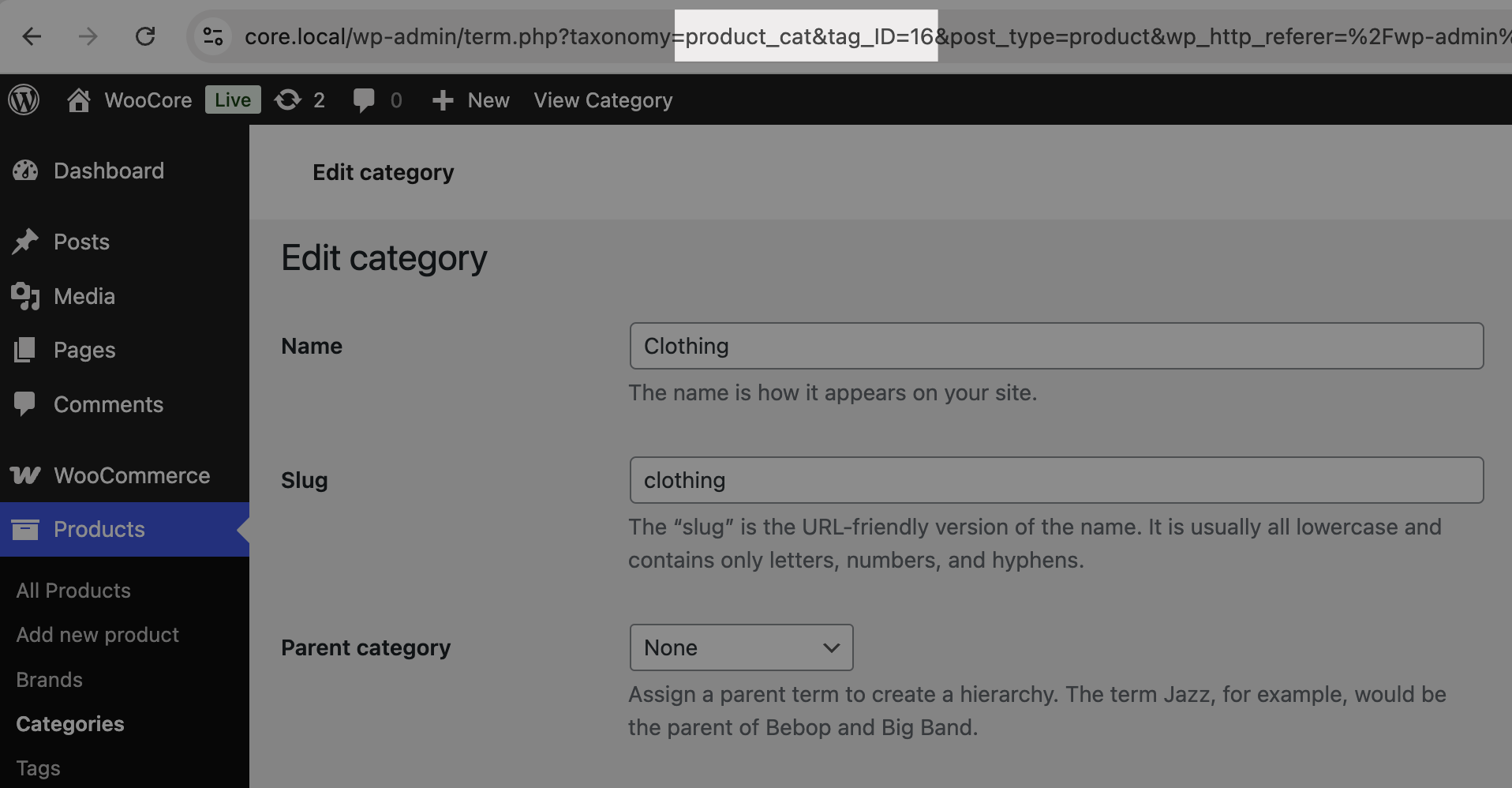Select the Brands menu item
Image resolution: width=1512 pixels, height=788 pixels.
point(49,679)
